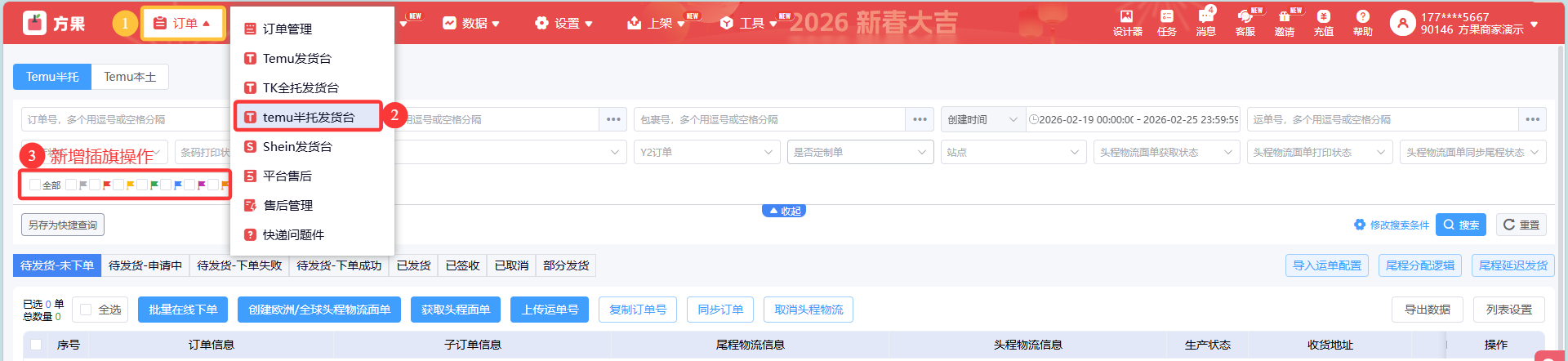The image size is (1568, 361).
Task: Click the 搜索 search button
Action: (x=1460, y=225)
